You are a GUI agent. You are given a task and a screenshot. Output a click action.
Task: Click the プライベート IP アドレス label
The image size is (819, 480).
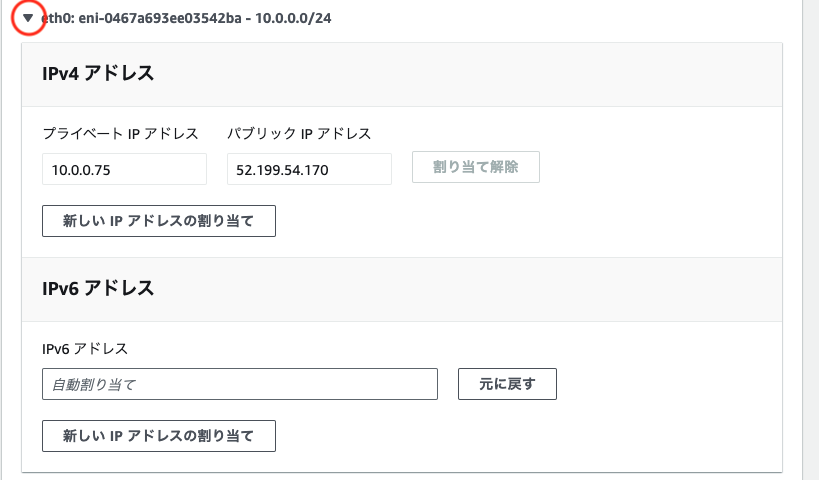coord(120,134)
